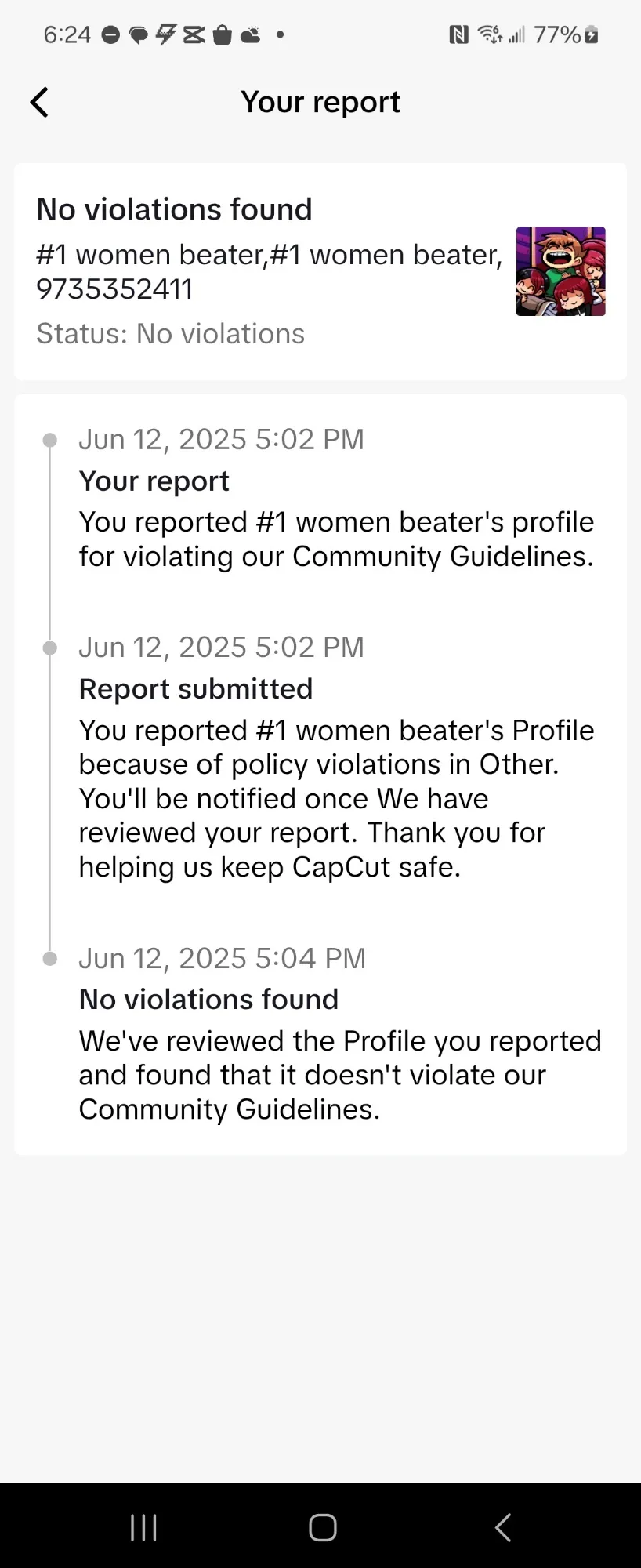Image resolution: width=641 pixels, height=1568 pixels.
Task: Tap the chat notification icon in status bar
Action: (139, 35)
